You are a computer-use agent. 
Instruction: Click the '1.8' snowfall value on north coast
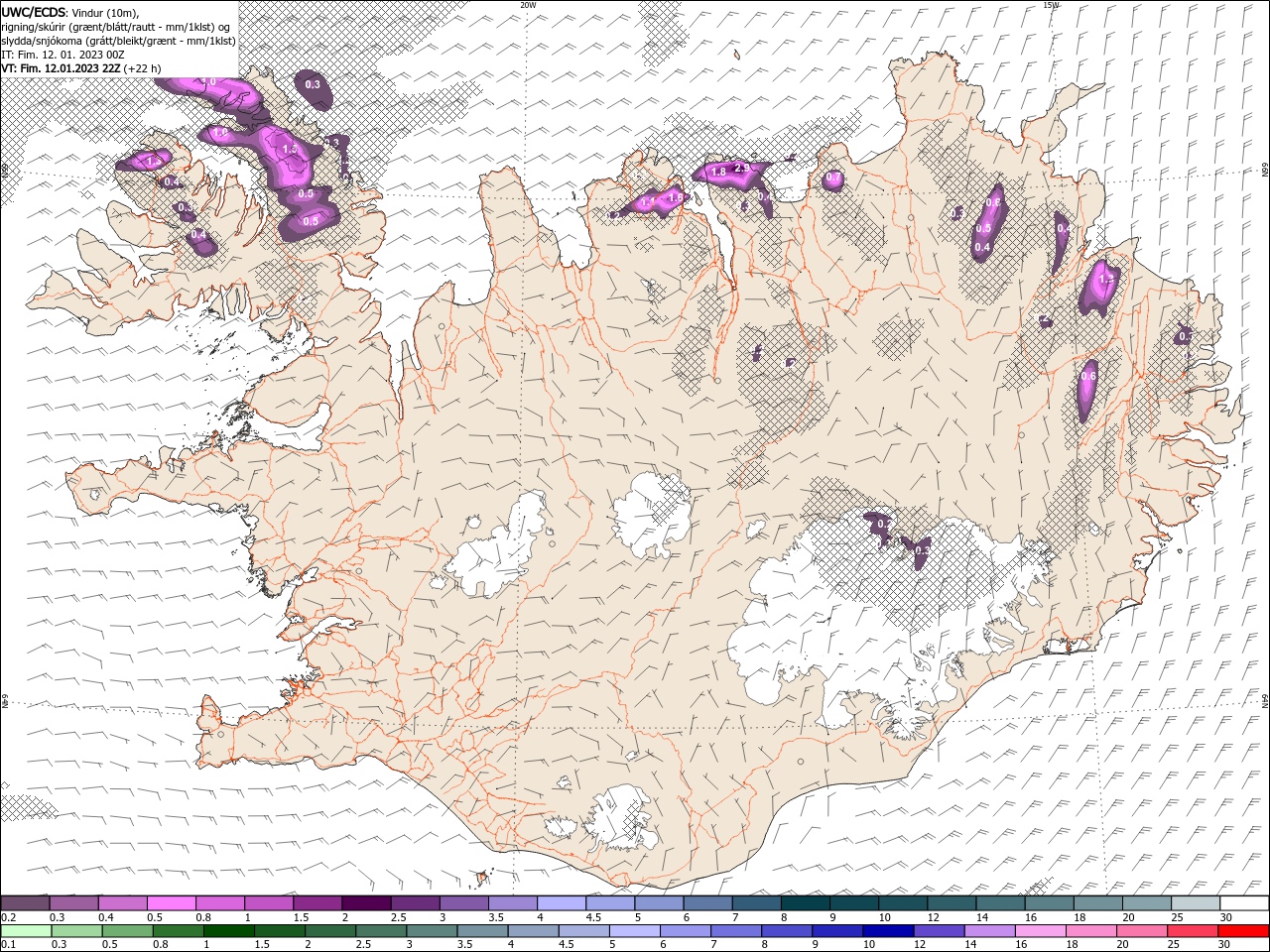[x=719, y=173]
